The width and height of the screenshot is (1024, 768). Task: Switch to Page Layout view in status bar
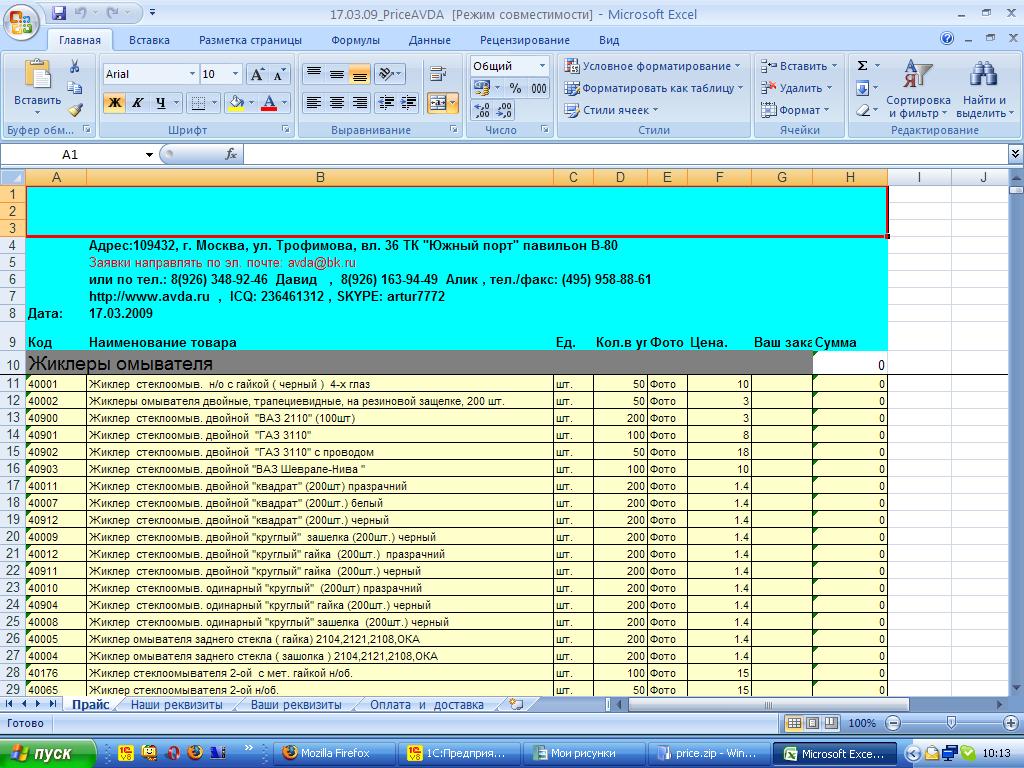tap(812, 723)
